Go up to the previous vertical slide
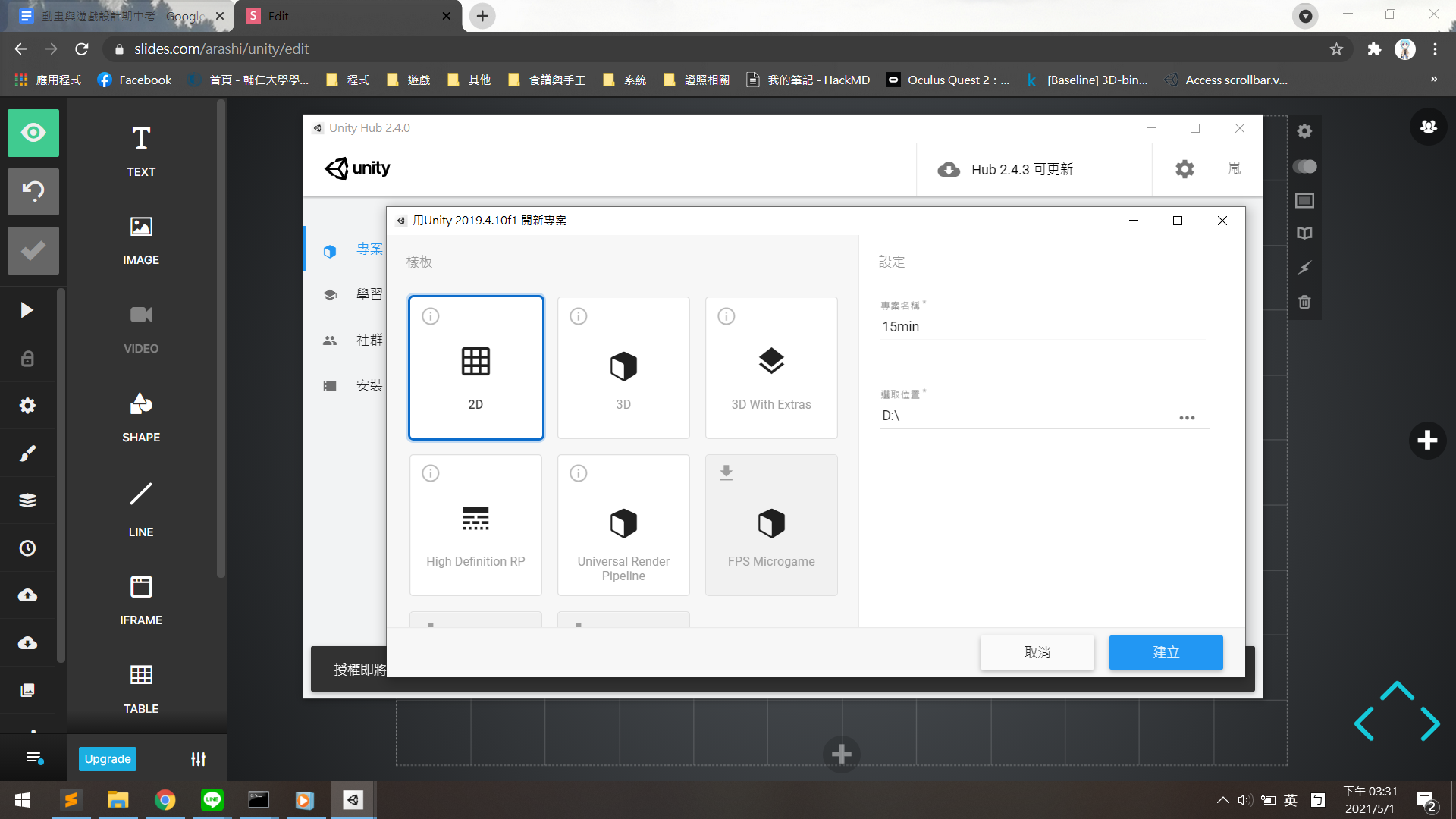This screenshot has width=1456, height=819. point(1397,691)
